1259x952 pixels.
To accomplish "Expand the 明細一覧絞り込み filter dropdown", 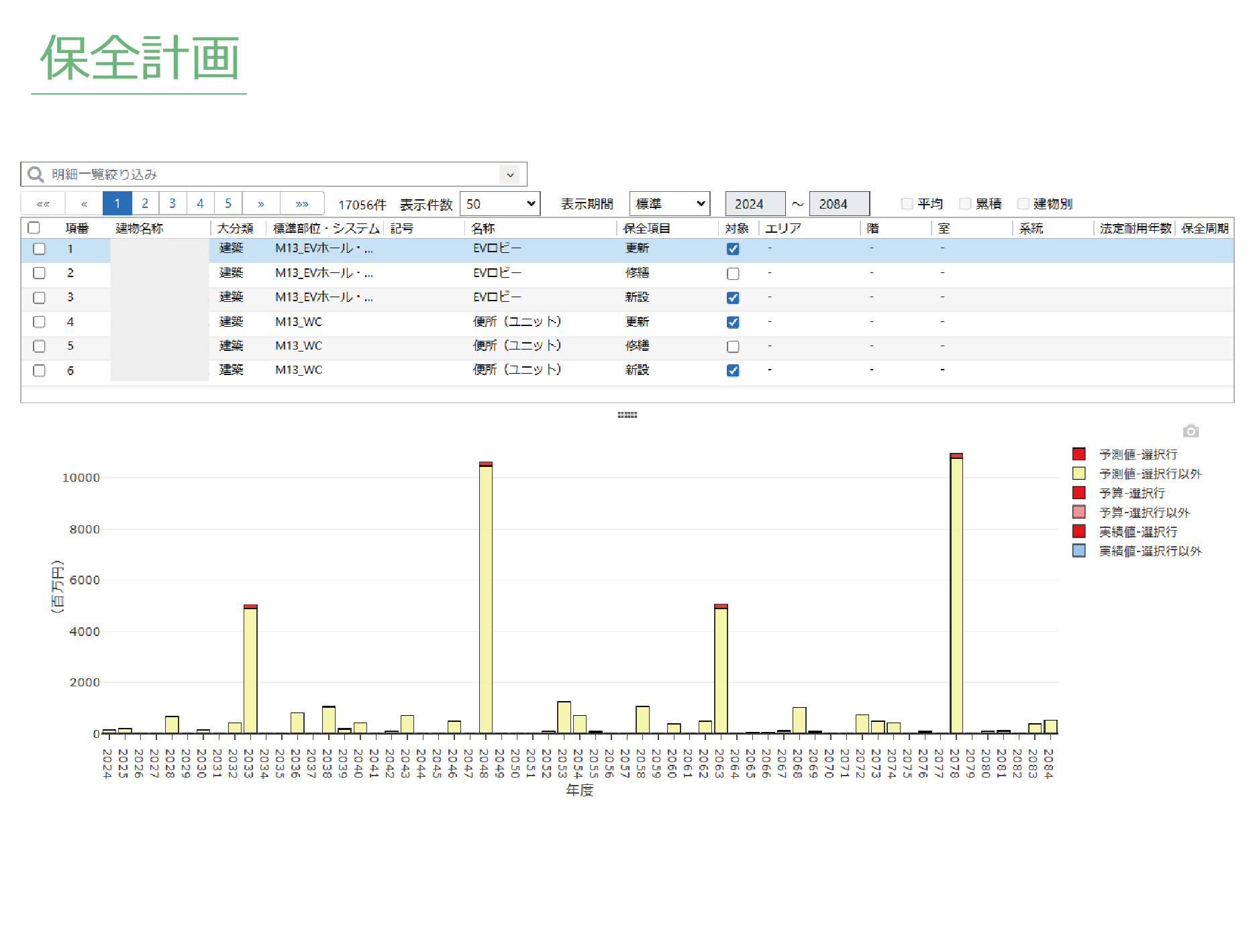I will 510,174.
